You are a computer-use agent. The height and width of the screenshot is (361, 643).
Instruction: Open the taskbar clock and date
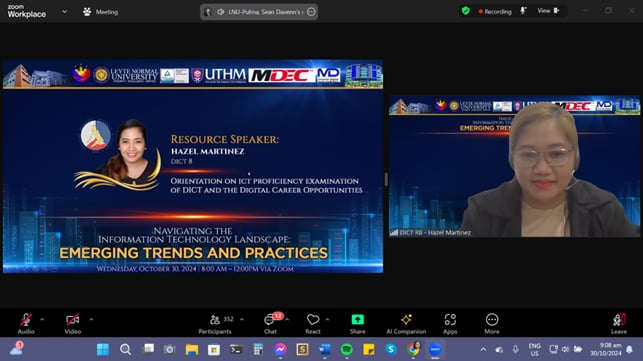[607, 350]
